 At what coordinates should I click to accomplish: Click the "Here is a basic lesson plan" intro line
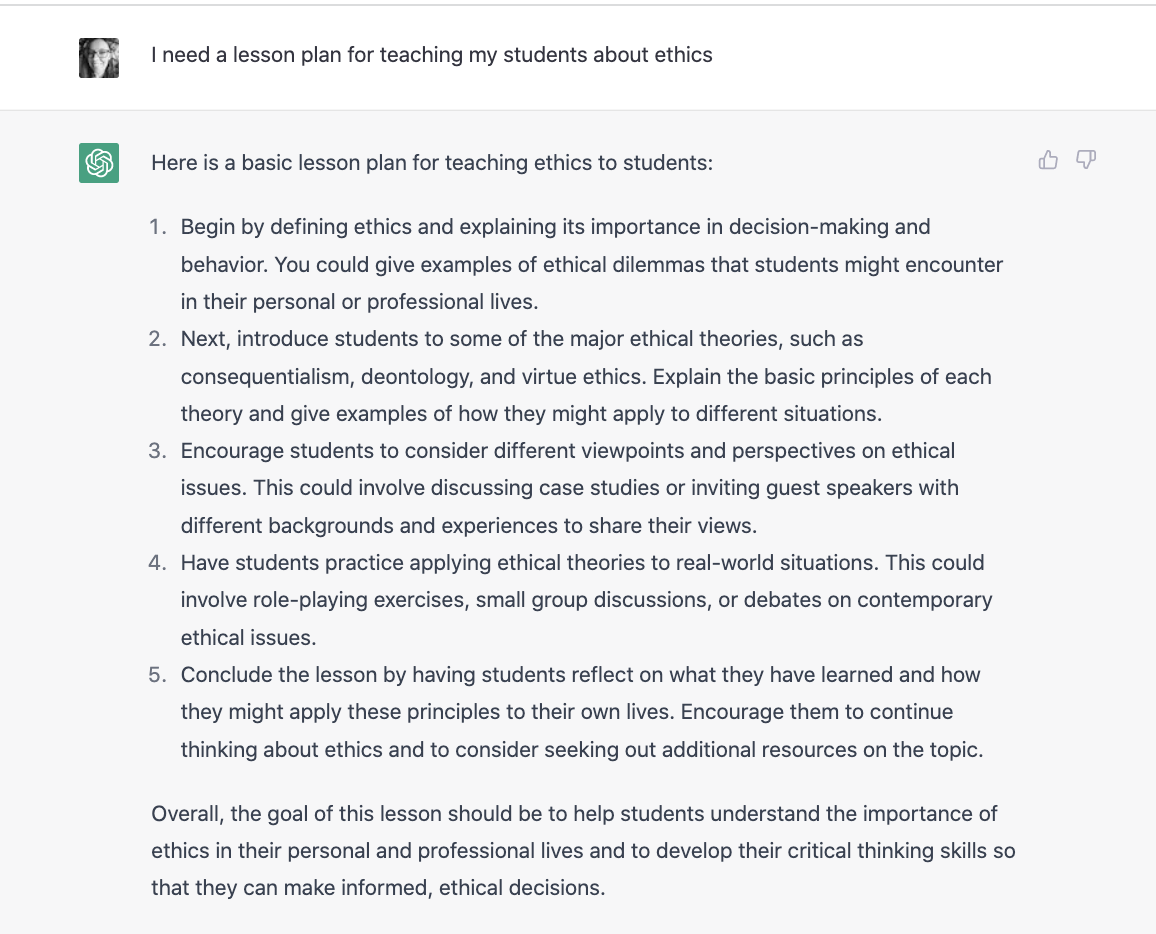click(431, 162)
